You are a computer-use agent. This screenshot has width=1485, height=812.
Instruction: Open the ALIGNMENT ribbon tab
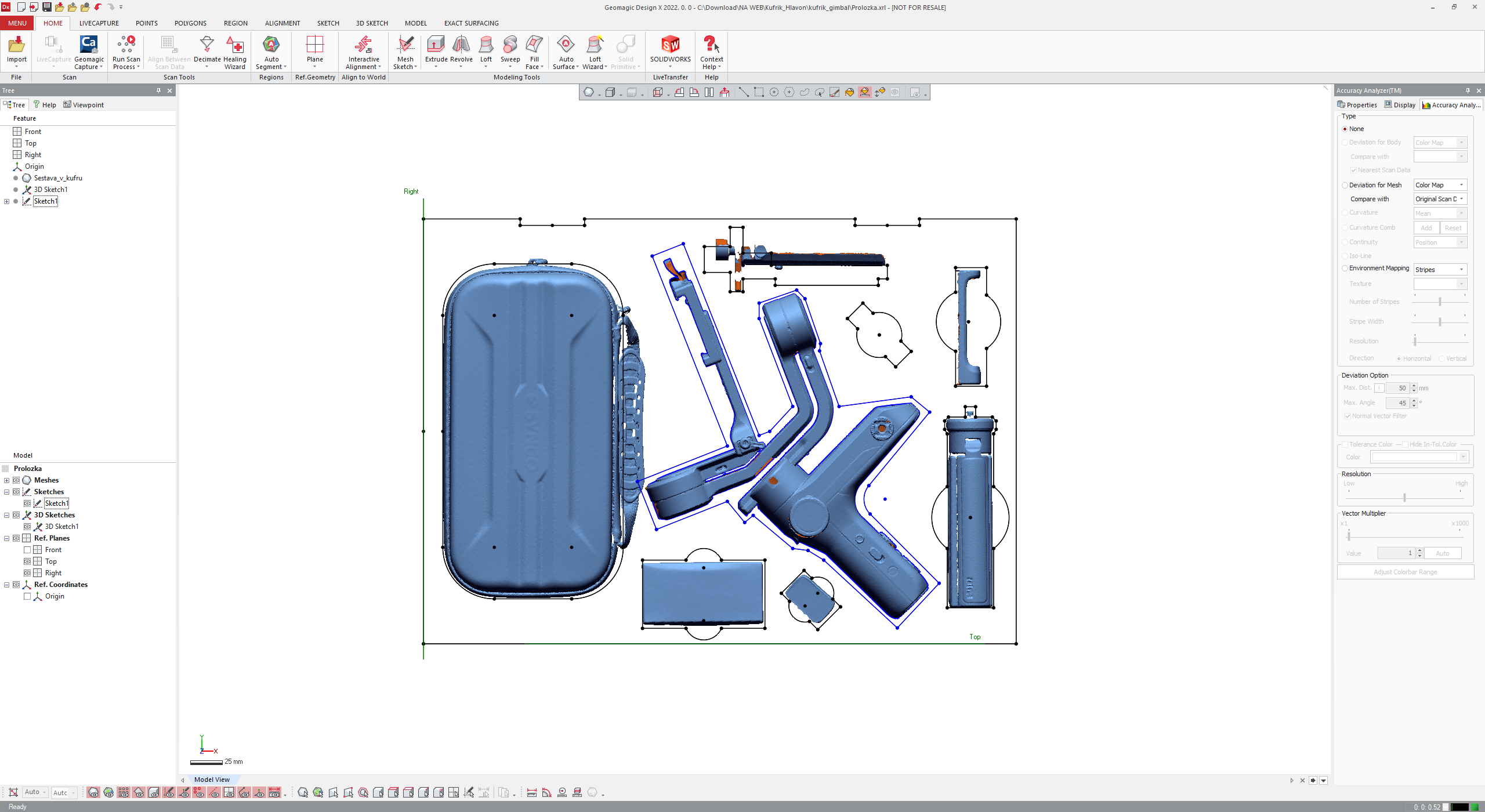click(282, 23)
